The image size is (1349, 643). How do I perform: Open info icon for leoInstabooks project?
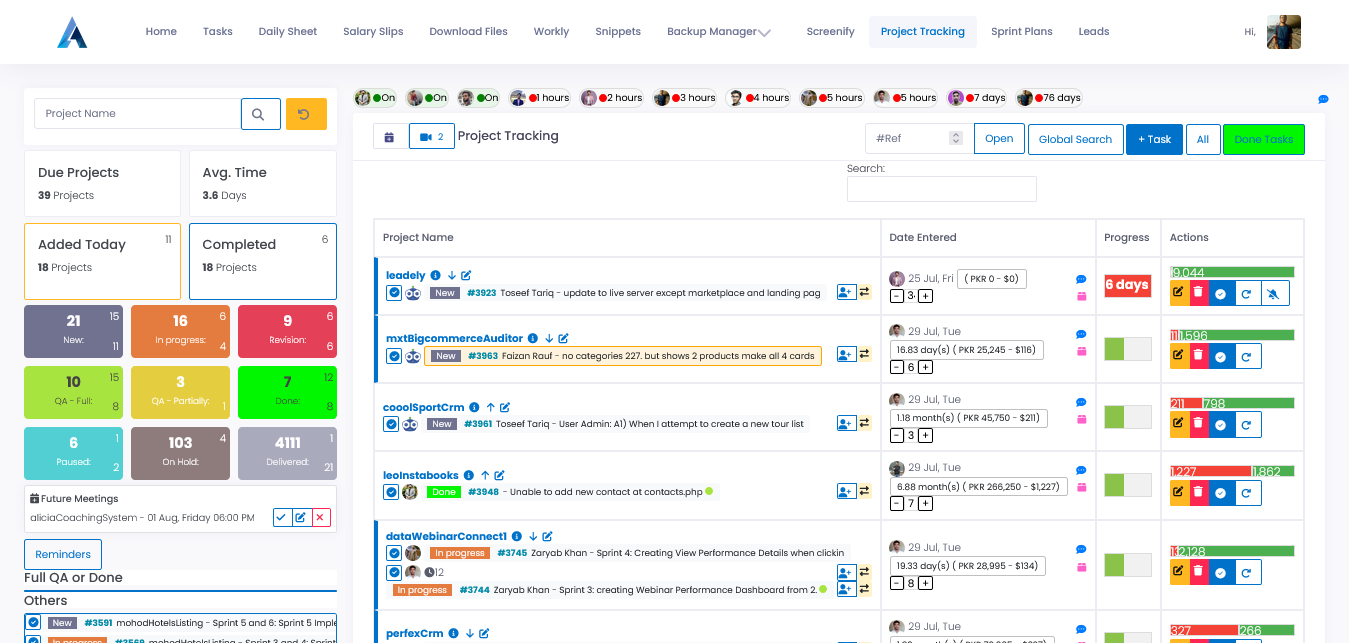(470, 475)
